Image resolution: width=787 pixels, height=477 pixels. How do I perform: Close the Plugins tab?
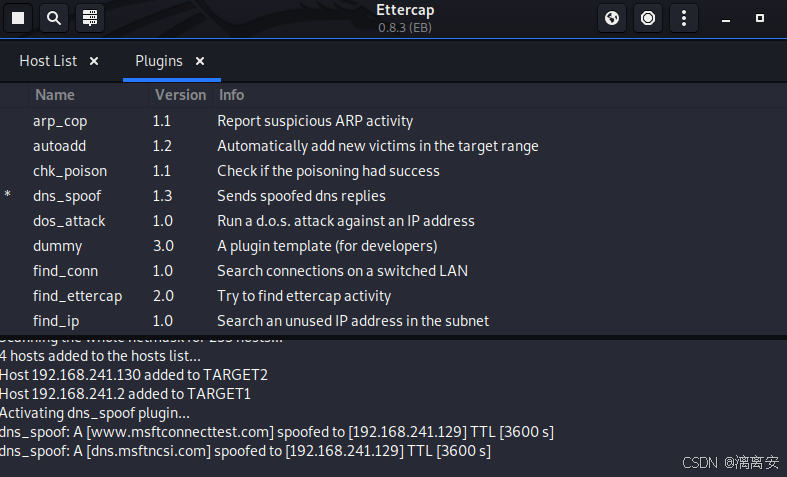200,61
